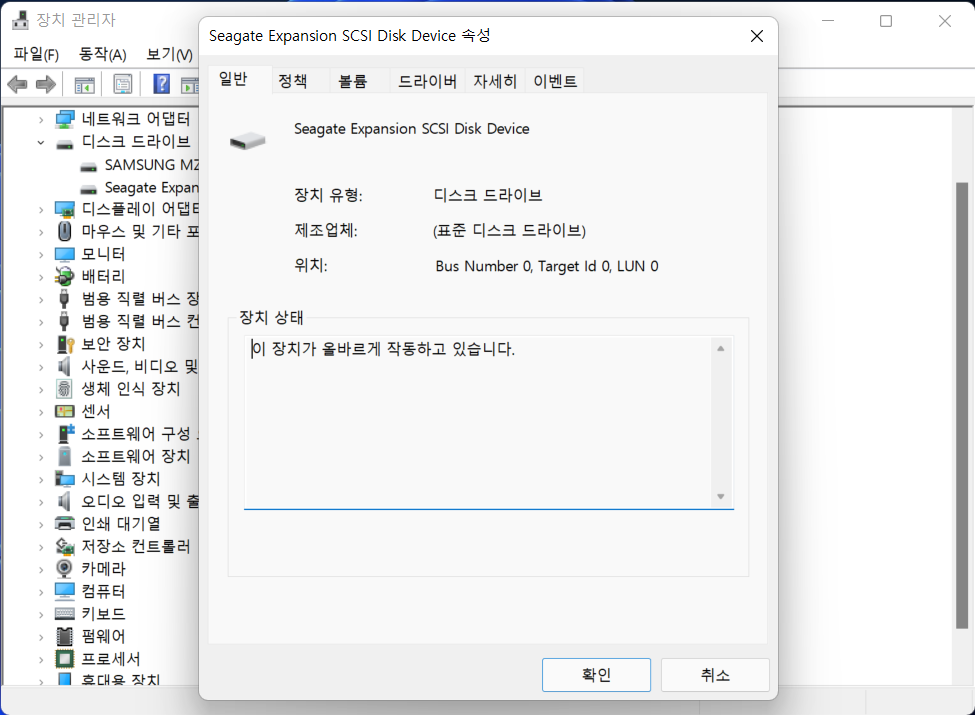Click the Back arrow in Device Manager toolbar

pyautogui.click(x=17, y=84)
